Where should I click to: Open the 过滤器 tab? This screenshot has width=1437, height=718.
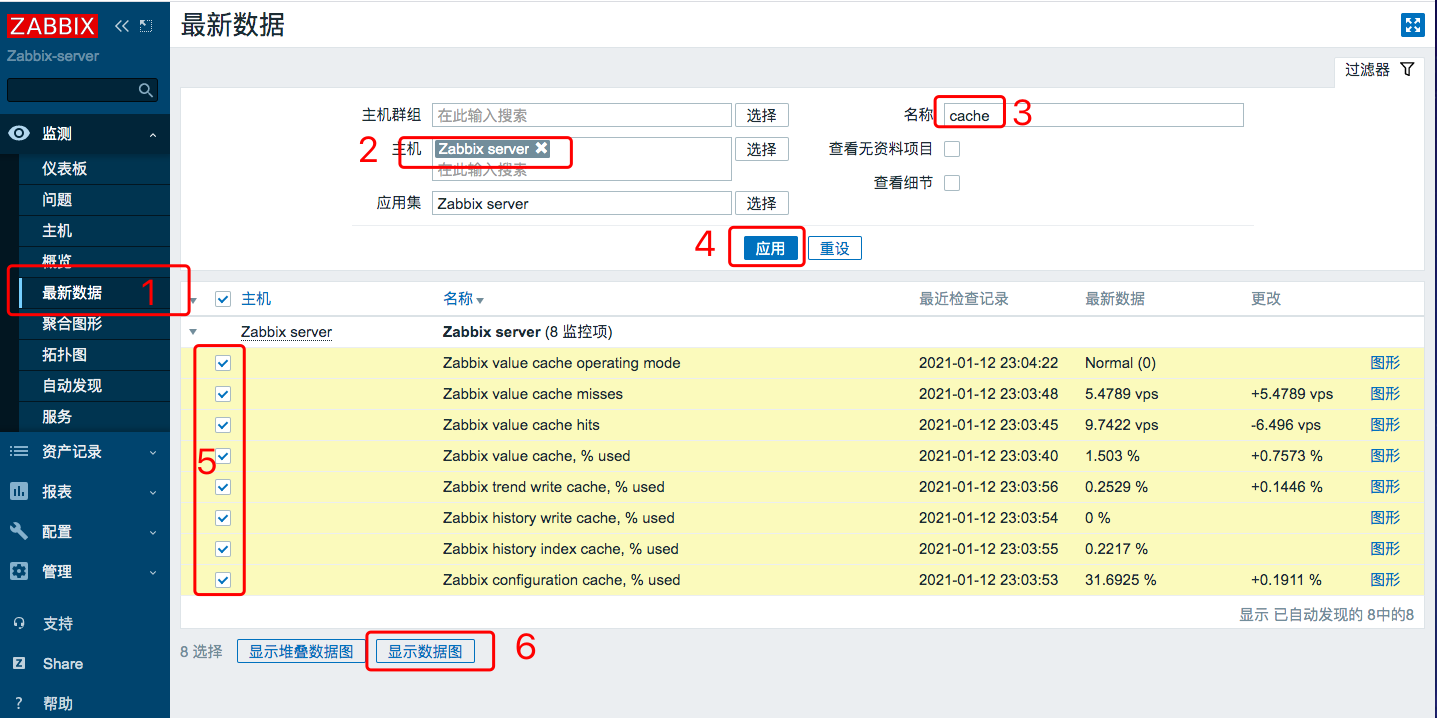(x=1379, y=70)
